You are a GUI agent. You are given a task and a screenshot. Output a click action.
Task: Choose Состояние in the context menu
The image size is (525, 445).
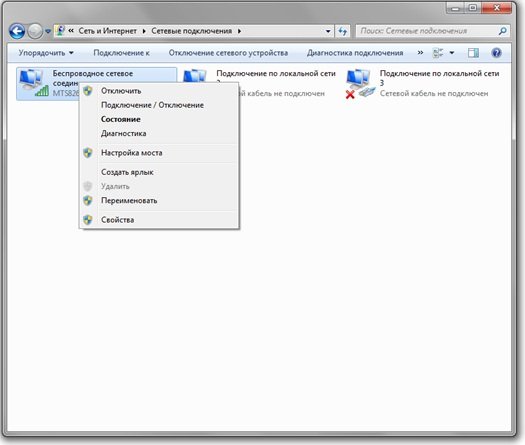[x=121, y=119]
